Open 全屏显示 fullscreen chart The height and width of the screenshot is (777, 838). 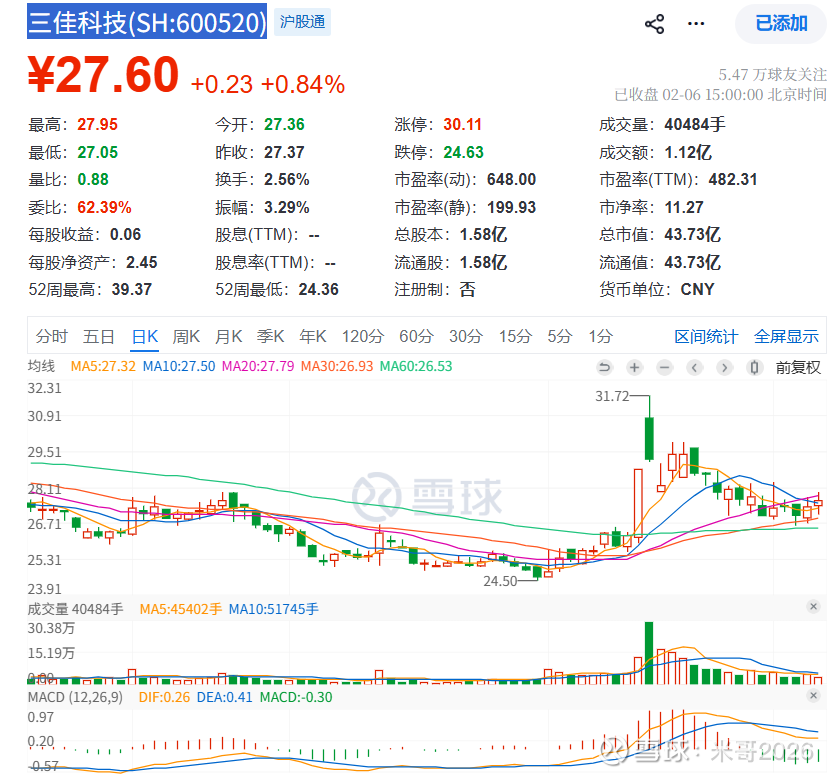(x=786, y=337)
